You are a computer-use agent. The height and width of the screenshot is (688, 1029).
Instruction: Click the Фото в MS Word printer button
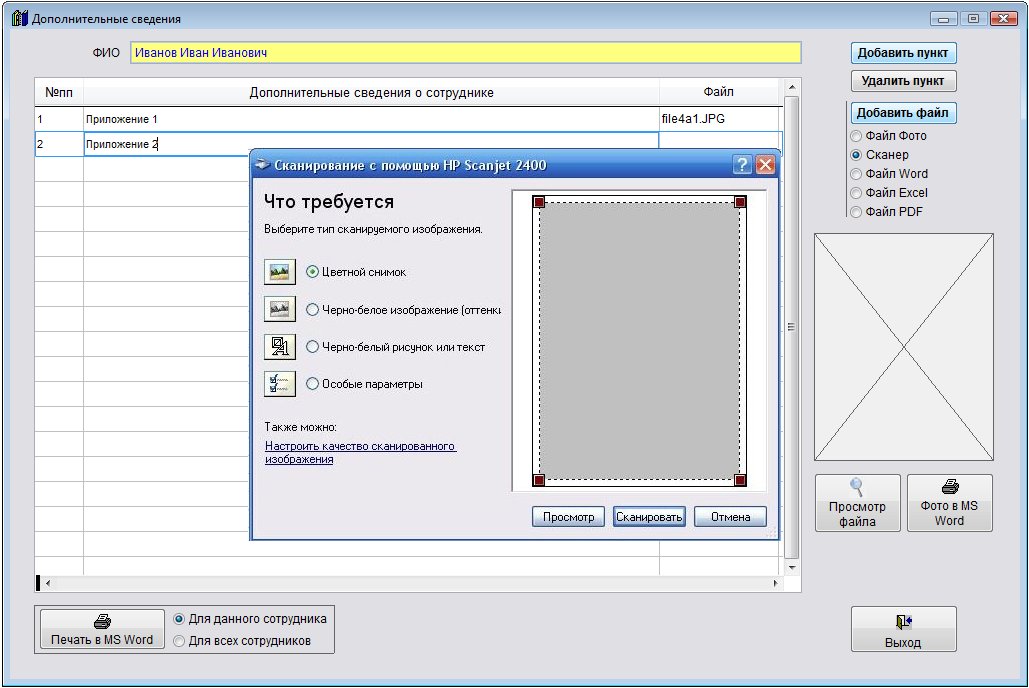point(949,503)
